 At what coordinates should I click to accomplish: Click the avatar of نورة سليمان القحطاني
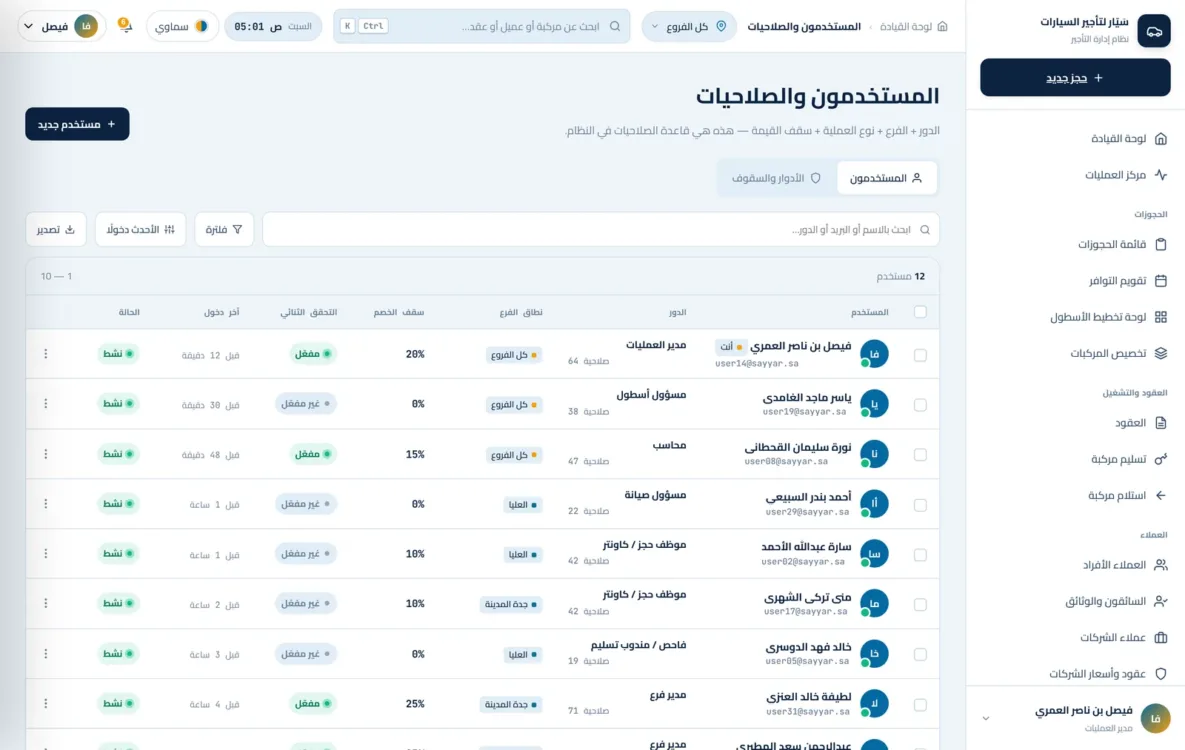[x=874, y=454]
